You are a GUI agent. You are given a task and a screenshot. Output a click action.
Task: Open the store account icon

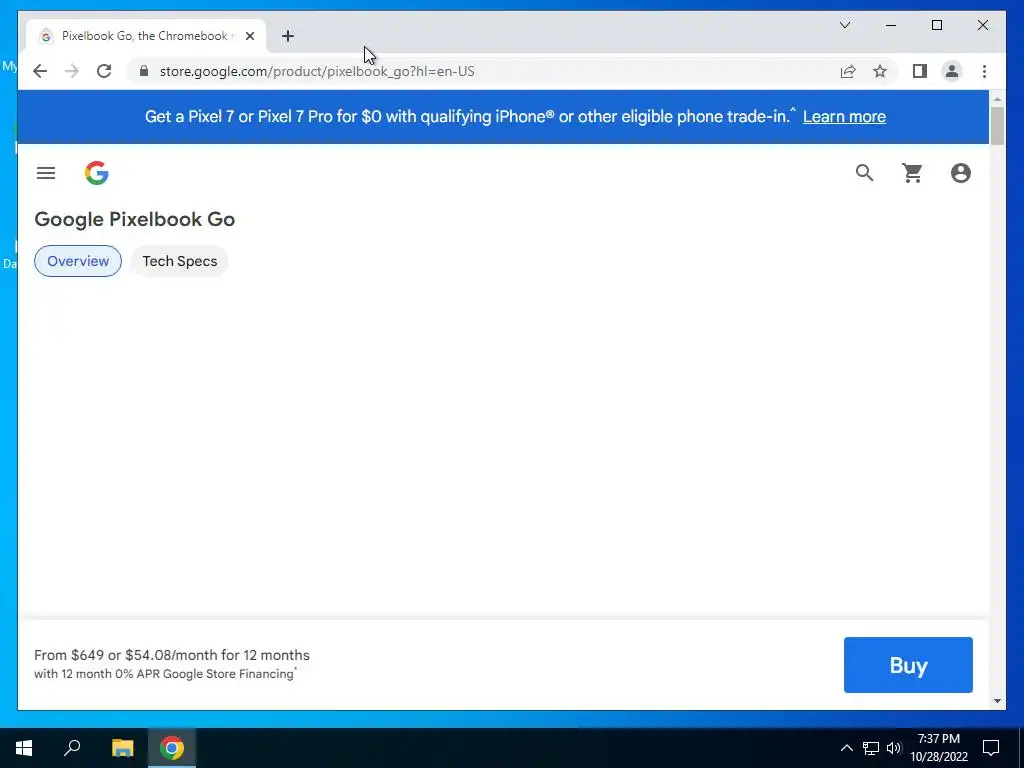[961, 173]
